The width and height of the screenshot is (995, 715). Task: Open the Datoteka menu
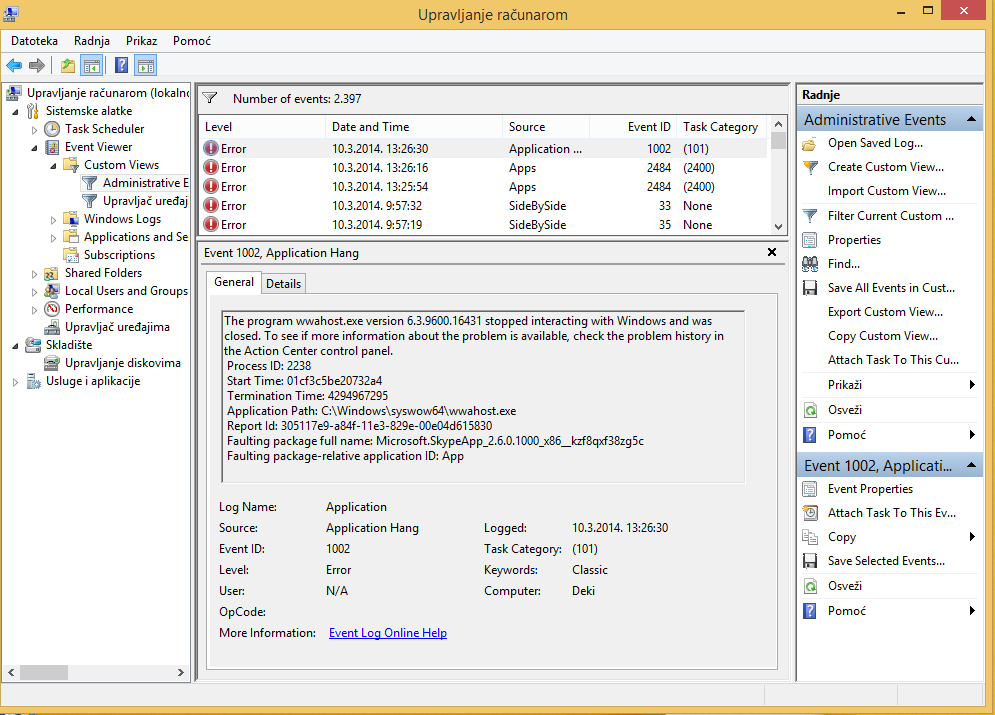click(x=34, y=41)
